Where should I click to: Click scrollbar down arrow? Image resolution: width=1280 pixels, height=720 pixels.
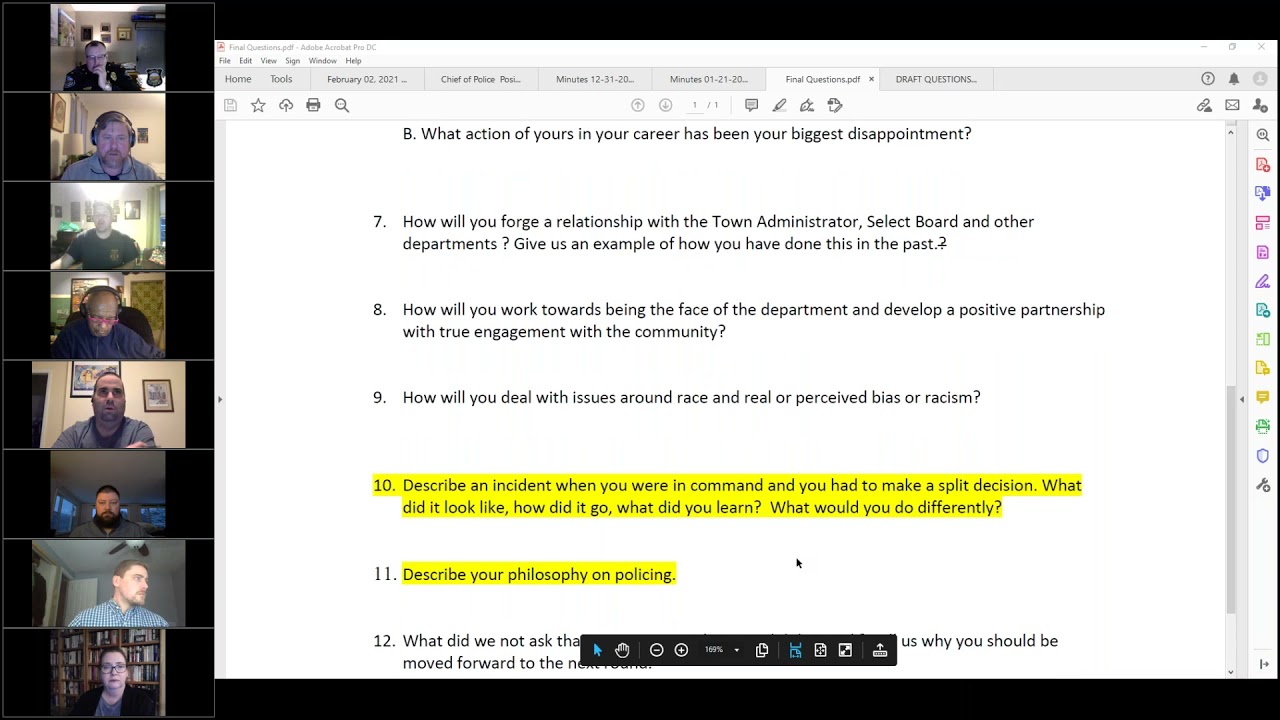(1230, 672)
